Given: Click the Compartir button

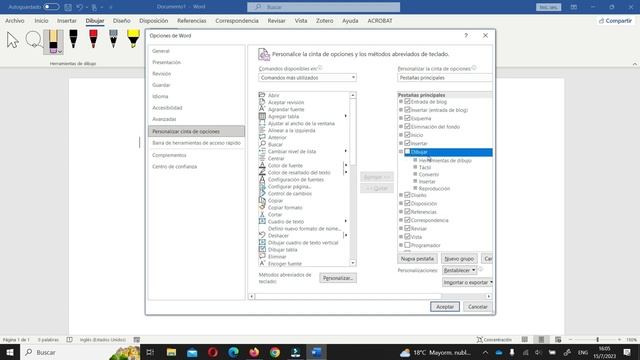Looking at the screenshot, I should pyautogui.click(x=616, y=20).
